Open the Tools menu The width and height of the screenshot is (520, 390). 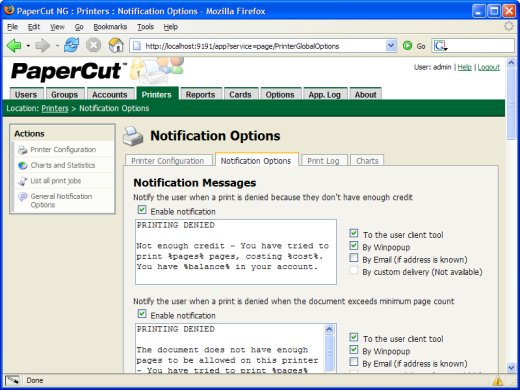(x=145, y=27)
